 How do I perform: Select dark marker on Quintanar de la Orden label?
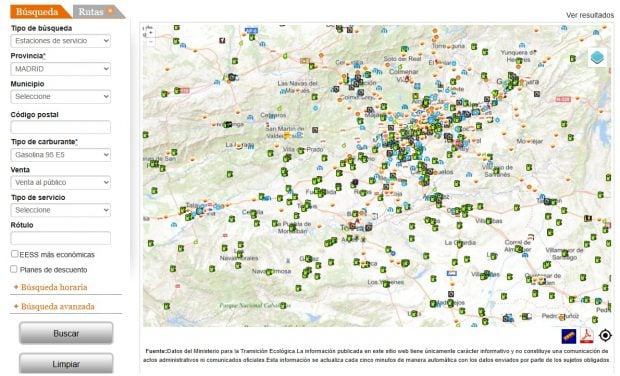point(542,282)
